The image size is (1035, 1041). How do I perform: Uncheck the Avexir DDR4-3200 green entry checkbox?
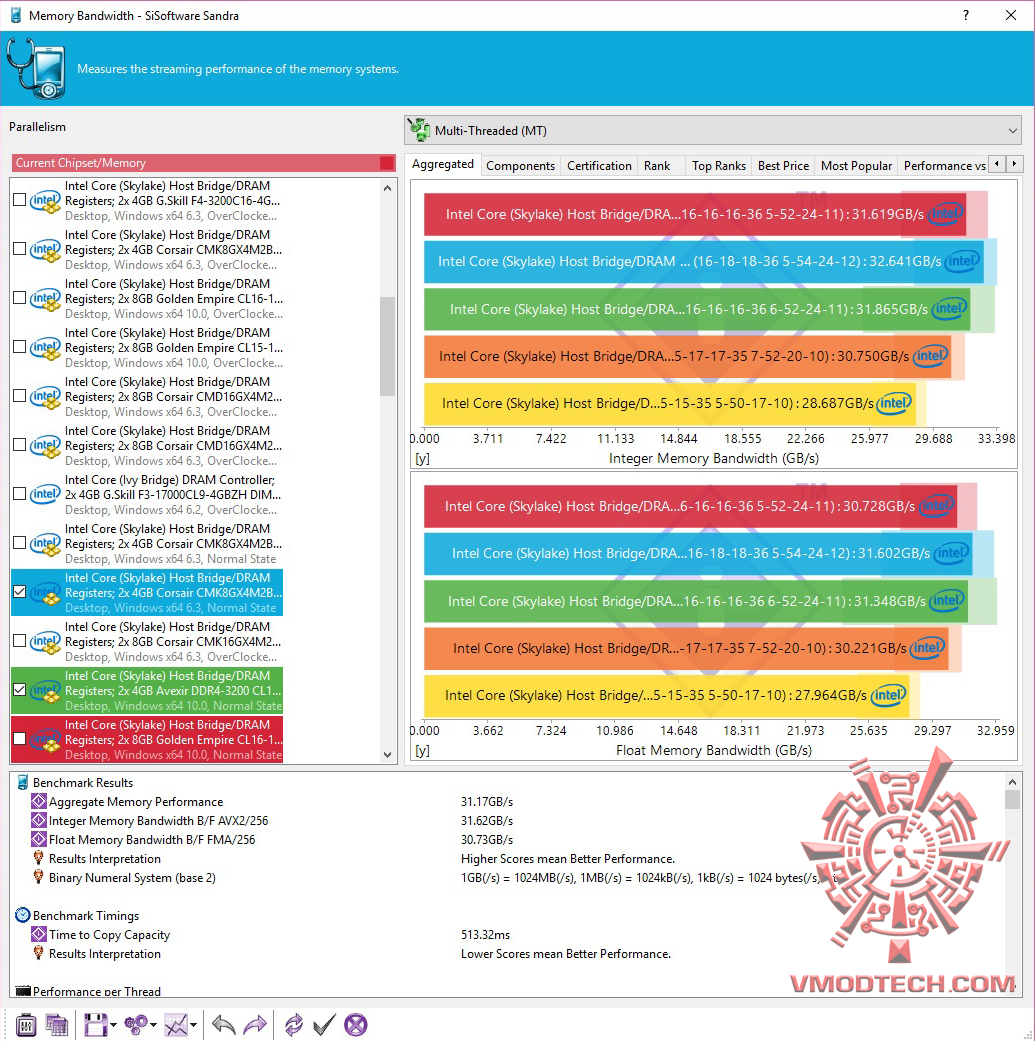click(x=20, y=690)
